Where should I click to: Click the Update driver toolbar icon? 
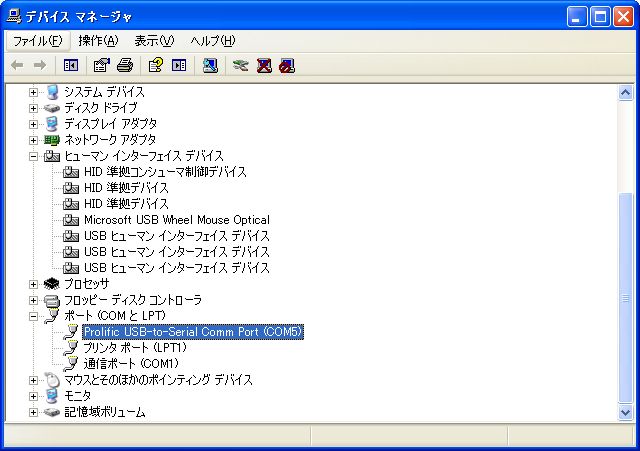pyautogui.click(x=240, y=65)
